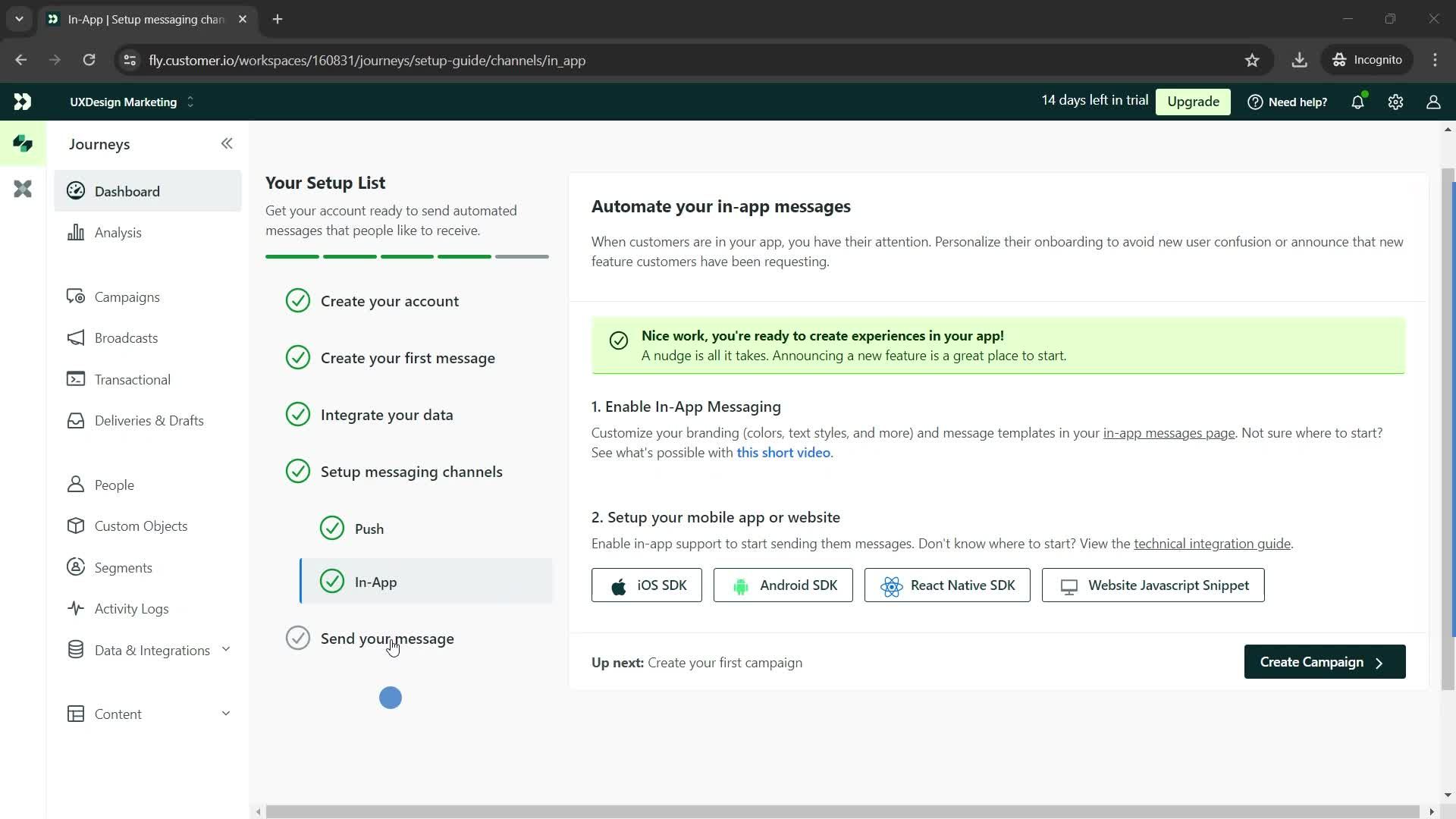Select the Push channel checkmark

point(332,528)
